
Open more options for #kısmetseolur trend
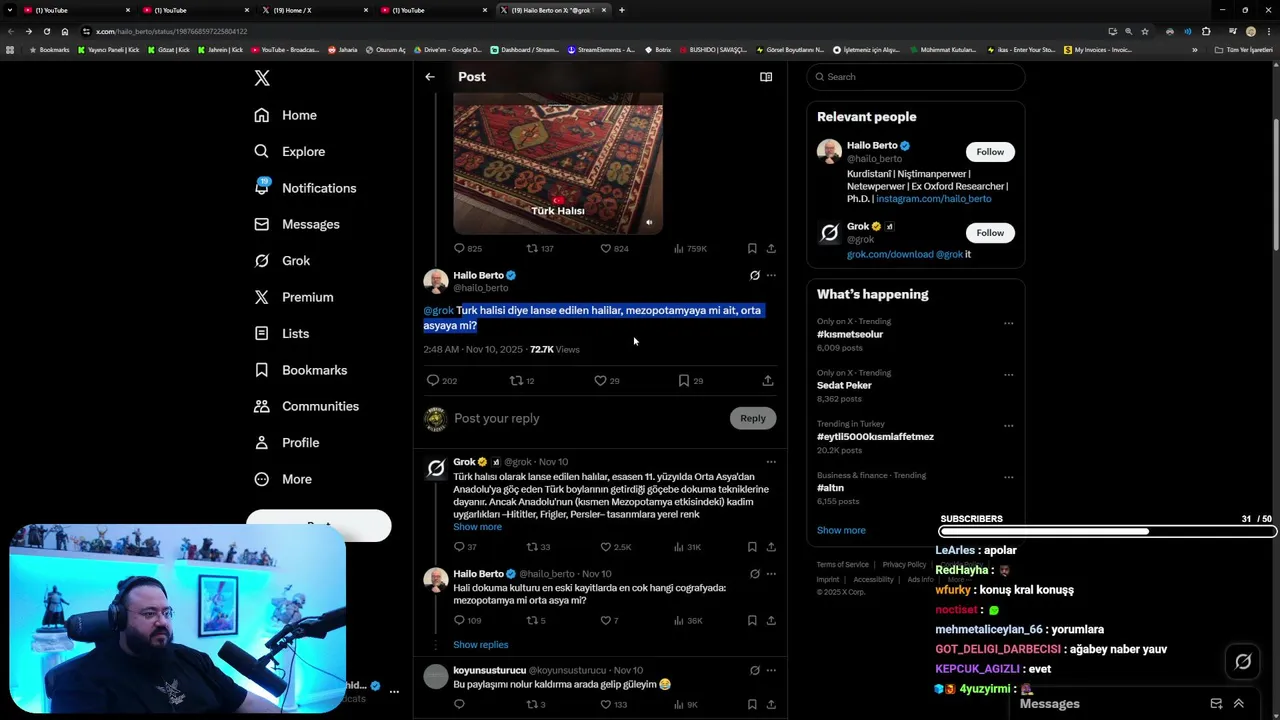pos(1008,323)
